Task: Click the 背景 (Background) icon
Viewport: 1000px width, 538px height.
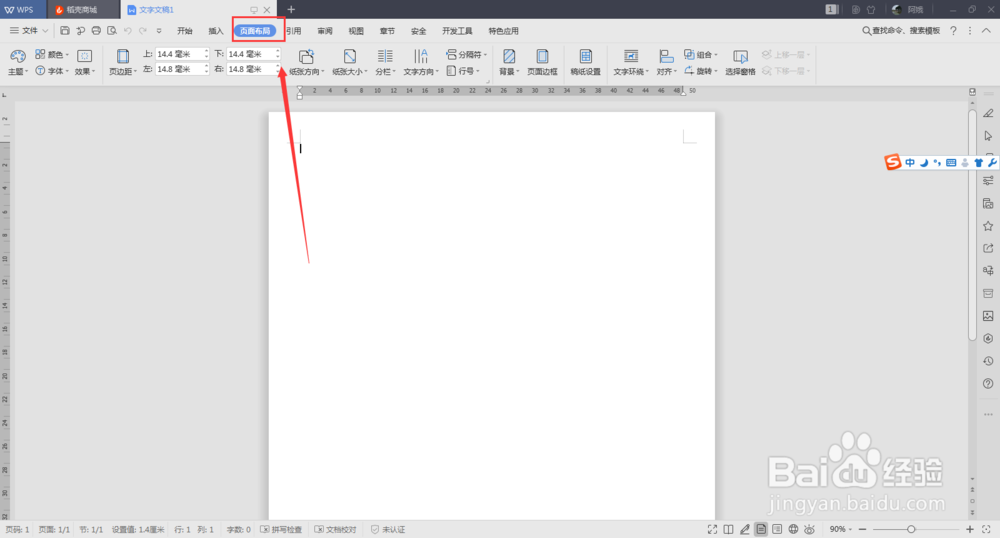Action: pos(509,56)
